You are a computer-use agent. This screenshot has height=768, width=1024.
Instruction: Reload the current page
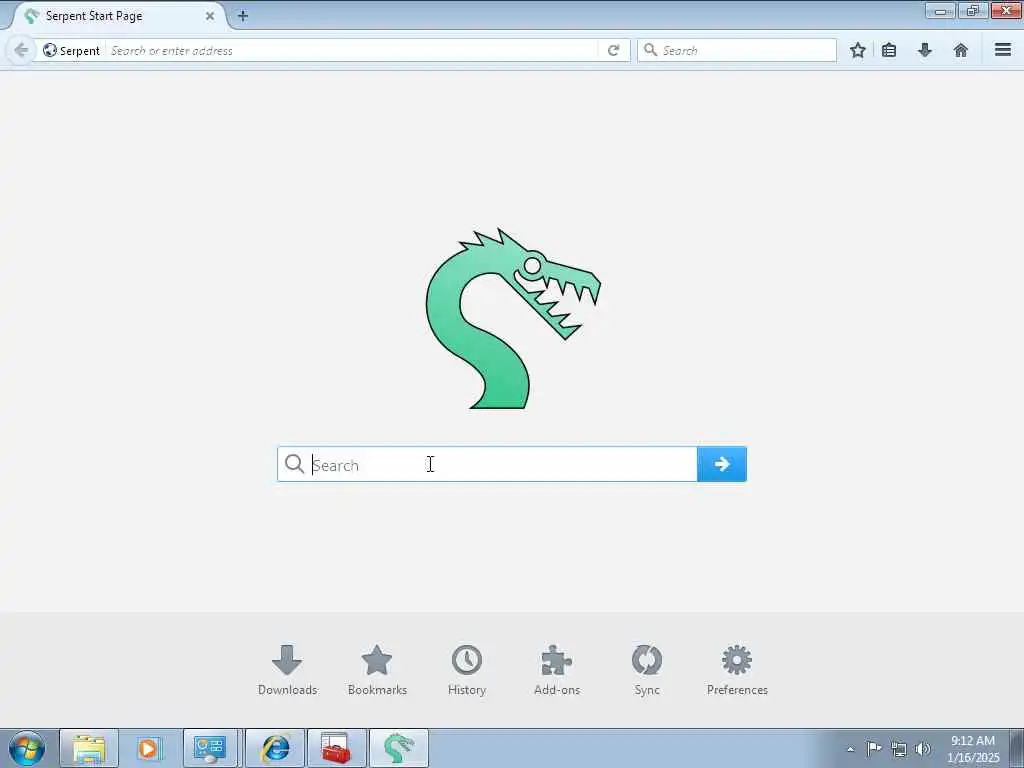613,50
